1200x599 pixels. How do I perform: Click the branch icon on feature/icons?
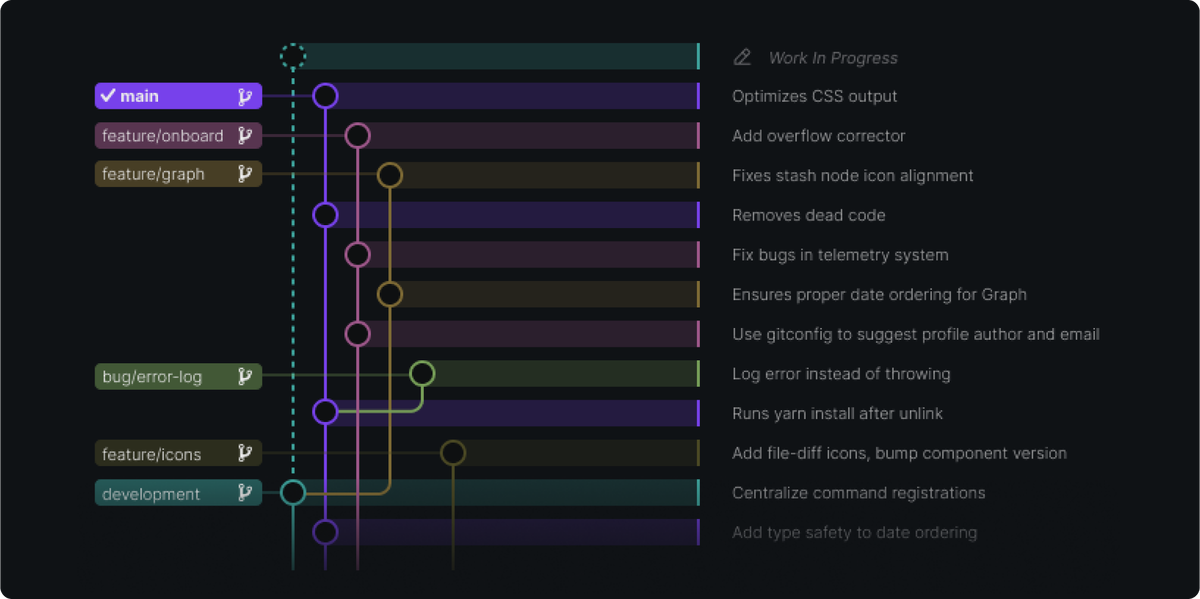coord(244,453)
